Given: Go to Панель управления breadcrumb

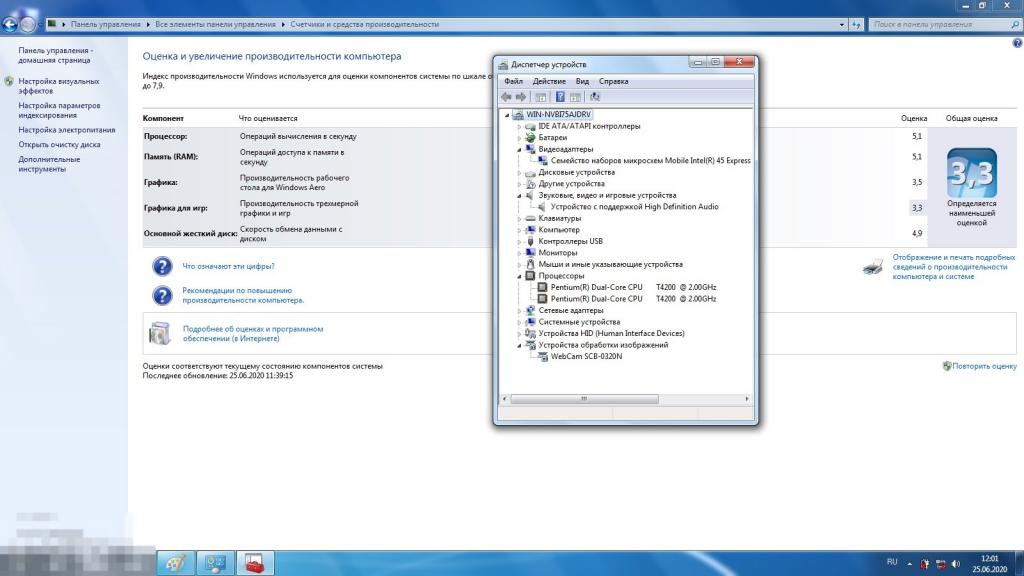Looking at the screenshot, I should point(106,25).
